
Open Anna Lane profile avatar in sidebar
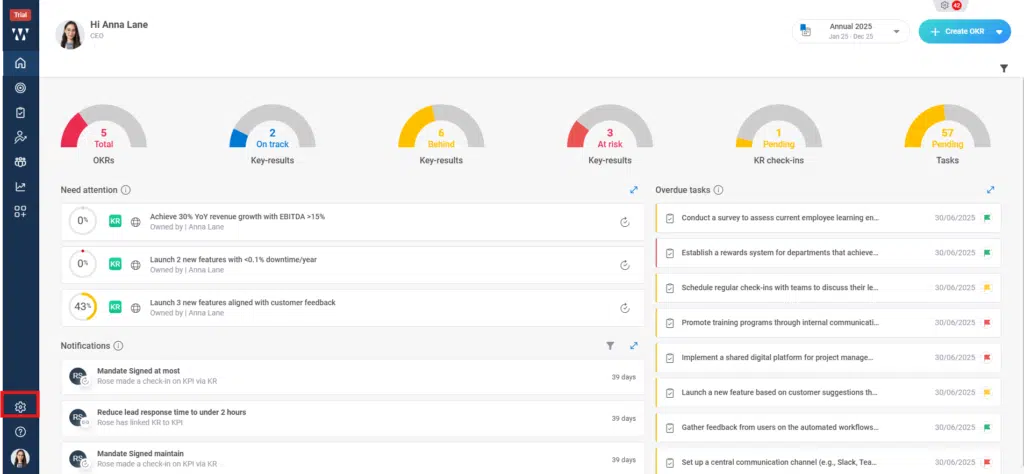tap(20, 458)
